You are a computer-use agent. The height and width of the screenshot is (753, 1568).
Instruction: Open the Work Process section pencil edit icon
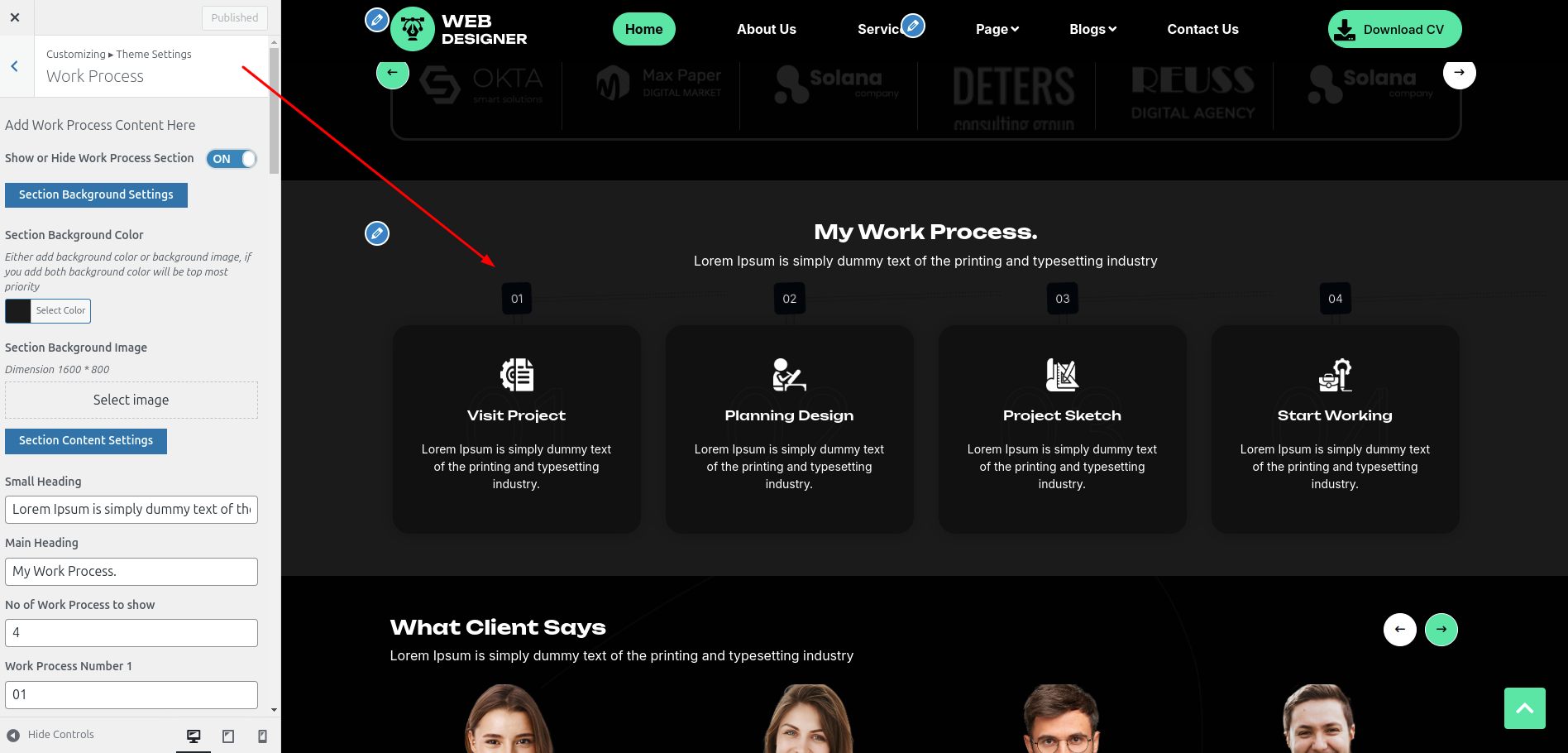377,234
